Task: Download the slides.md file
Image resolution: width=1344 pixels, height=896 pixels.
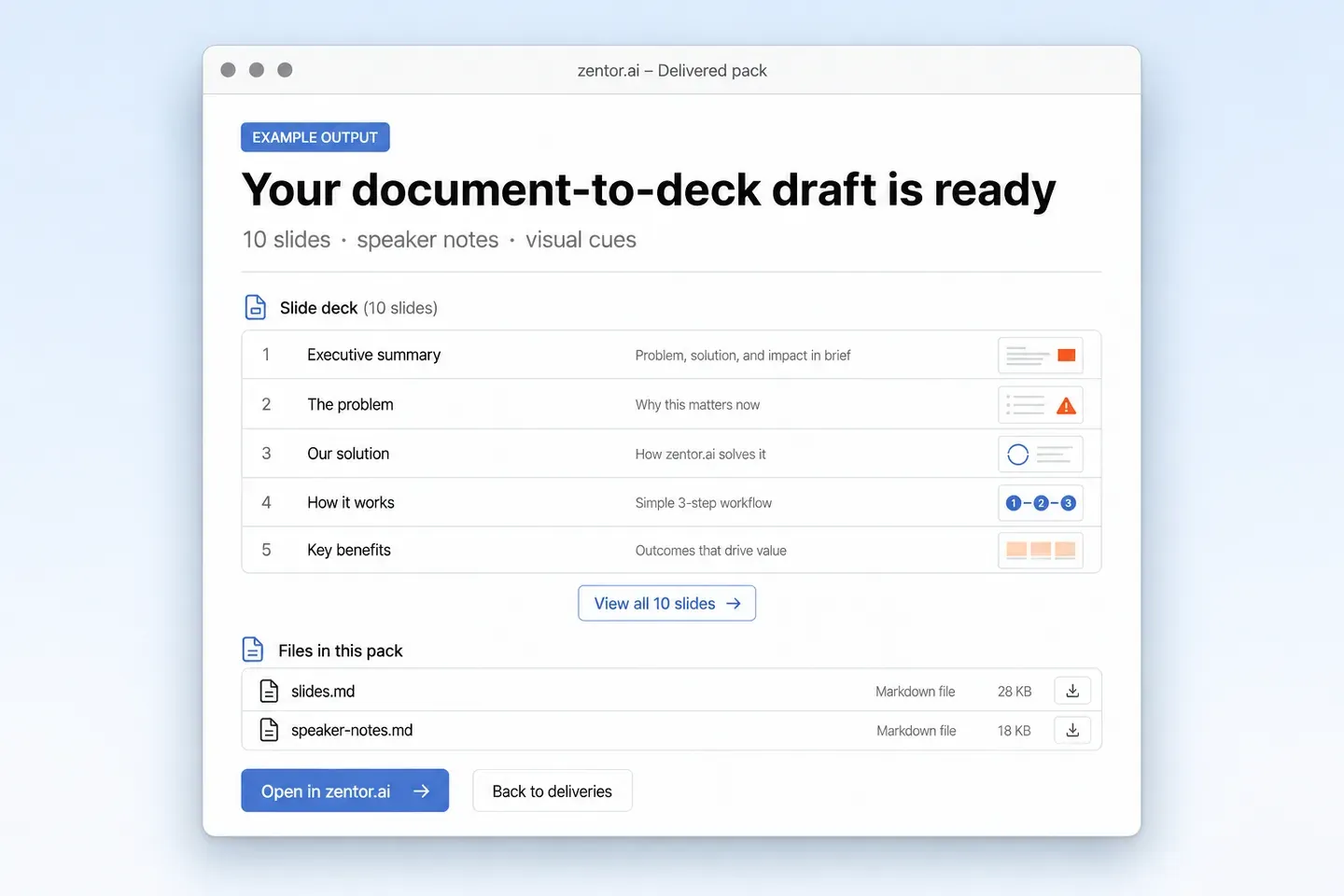Action: click(1072, 691)
